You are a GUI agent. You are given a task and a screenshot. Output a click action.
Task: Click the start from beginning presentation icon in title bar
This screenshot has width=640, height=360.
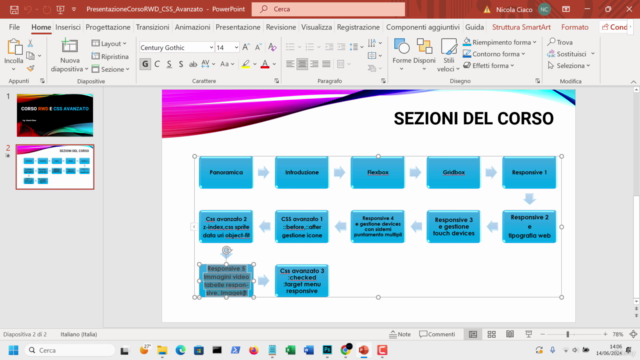[60, 9]
